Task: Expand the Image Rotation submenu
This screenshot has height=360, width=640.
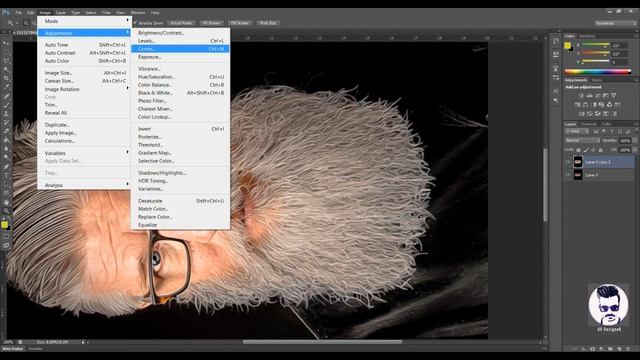Action: point(84,89)
